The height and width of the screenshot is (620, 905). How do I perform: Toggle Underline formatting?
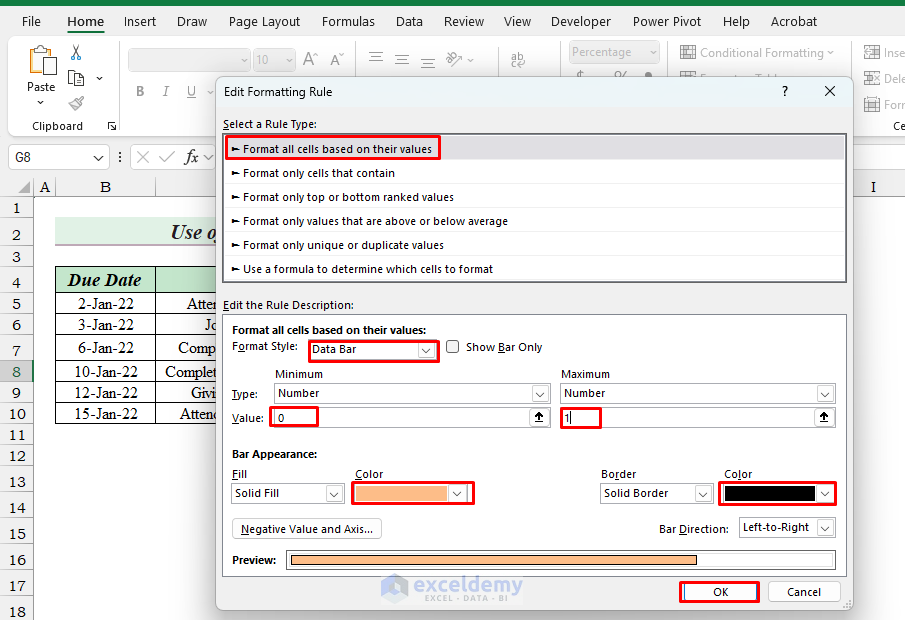coord(191,91)
